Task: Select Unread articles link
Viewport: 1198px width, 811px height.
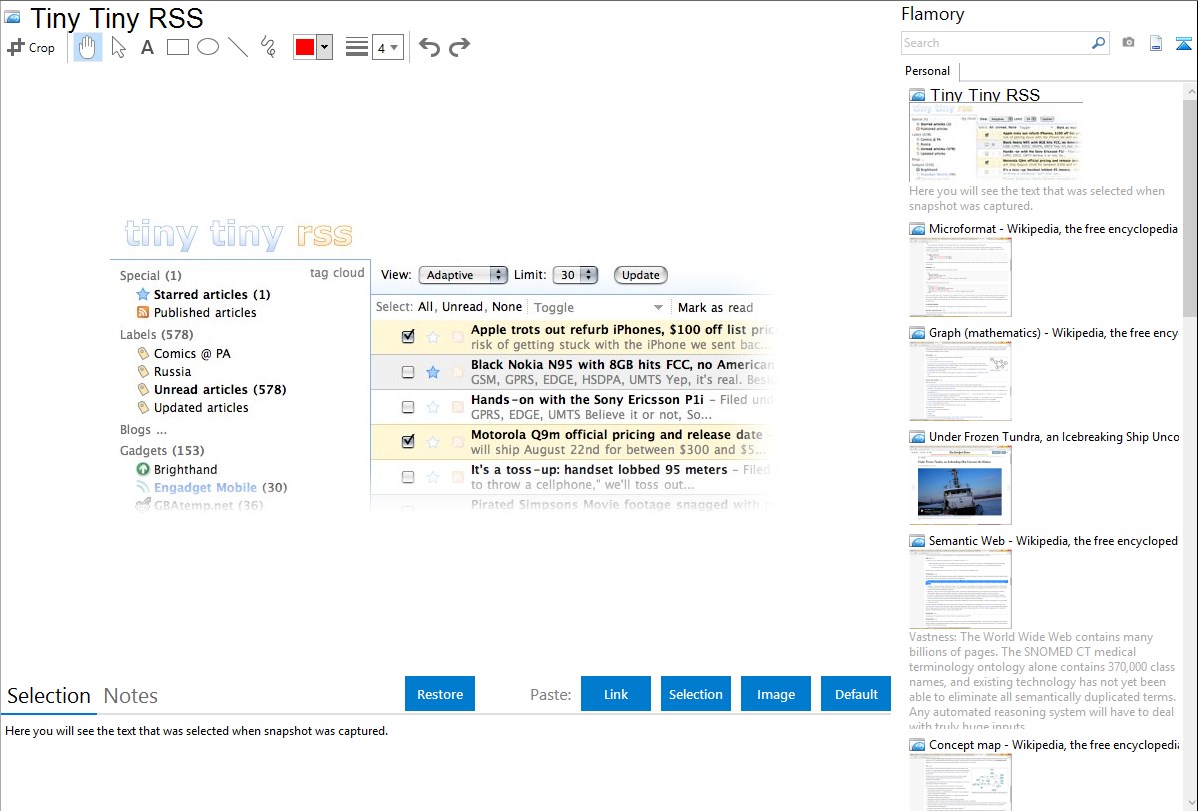Action: tap(462, 307)
